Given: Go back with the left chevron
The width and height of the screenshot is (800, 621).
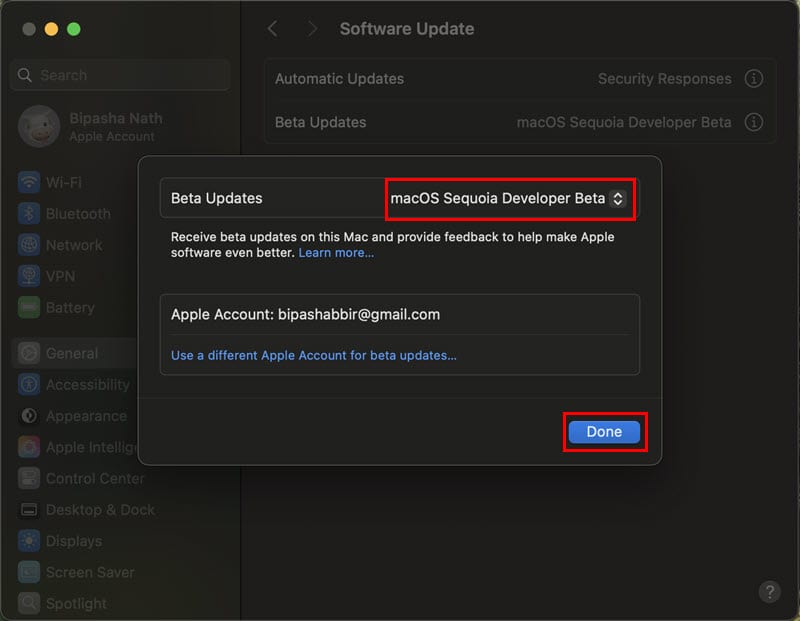Looking at the screenshot, I should [273, 29].
